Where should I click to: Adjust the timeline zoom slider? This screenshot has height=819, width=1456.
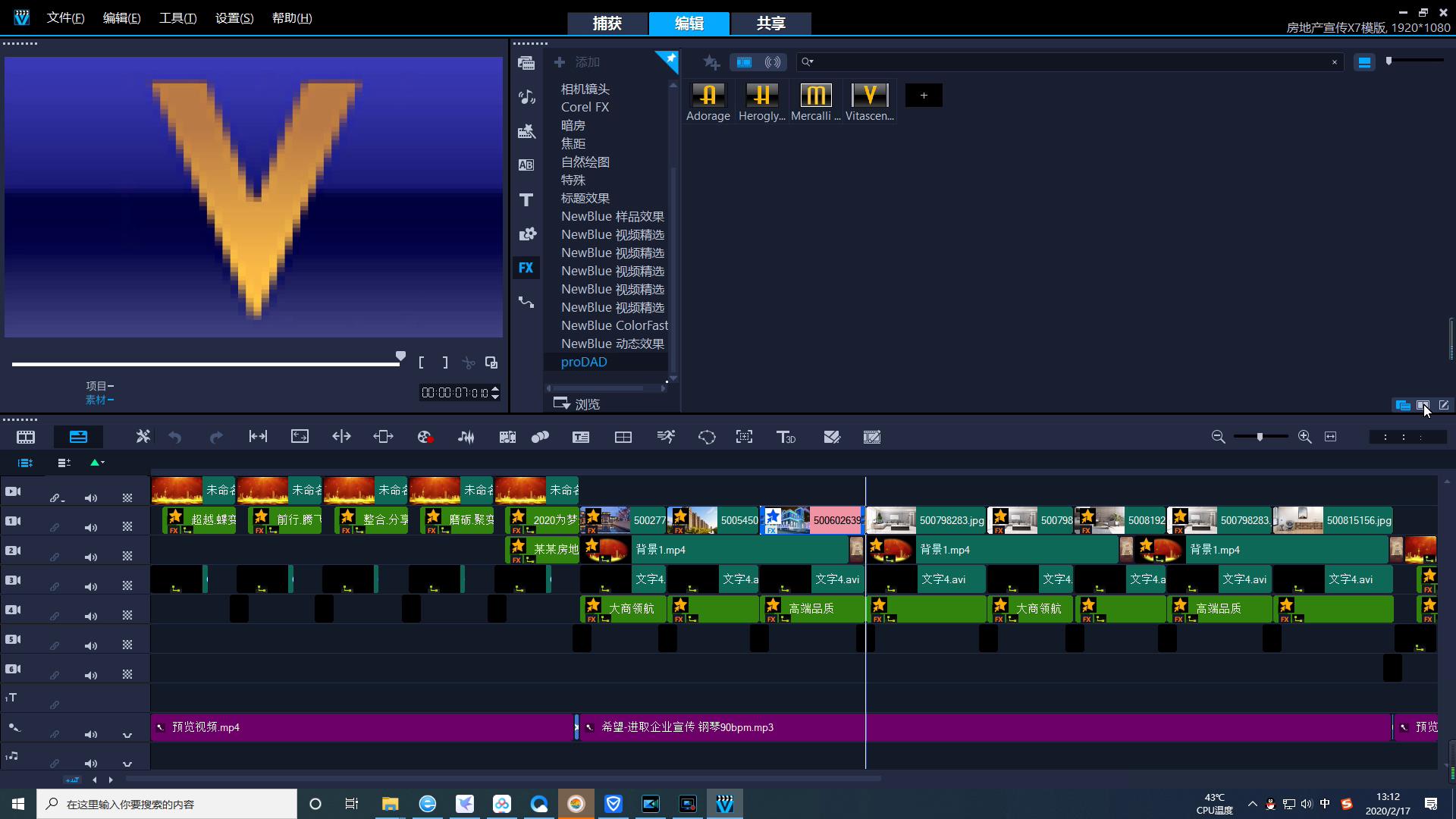pyautogui.click(x=1260, y=437)
